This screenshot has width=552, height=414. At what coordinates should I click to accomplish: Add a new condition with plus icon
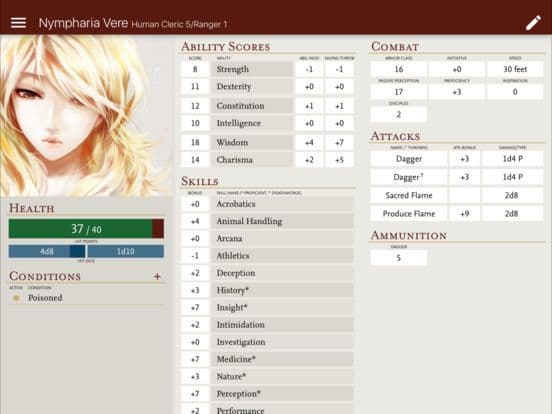[157, 276]
